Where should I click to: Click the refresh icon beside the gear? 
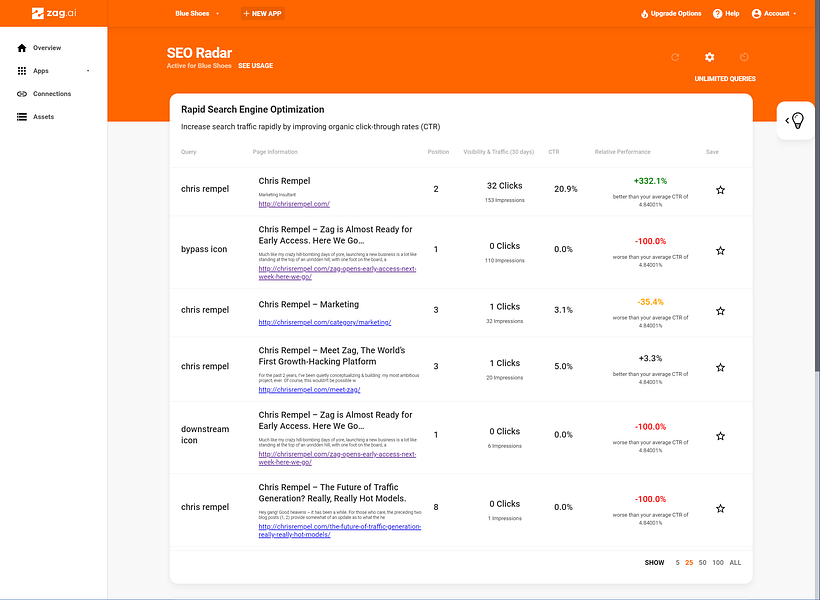click(x=676, y=58)
